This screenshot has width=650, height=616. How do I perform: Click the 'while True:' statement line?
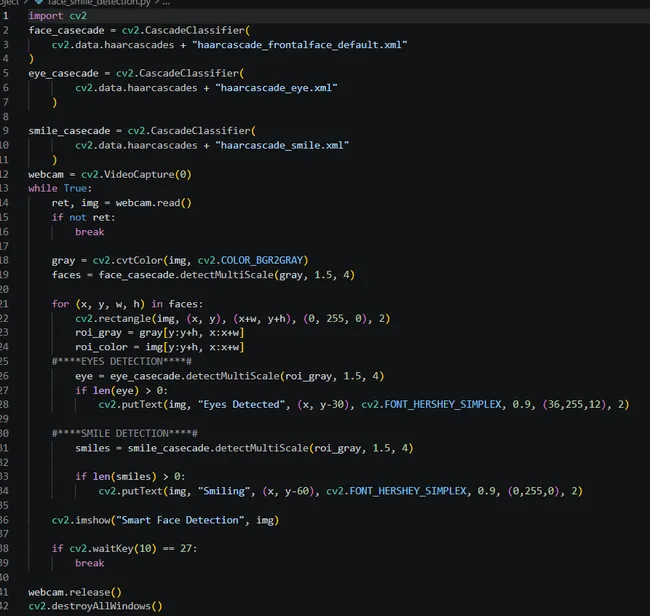tap(60, 188)
